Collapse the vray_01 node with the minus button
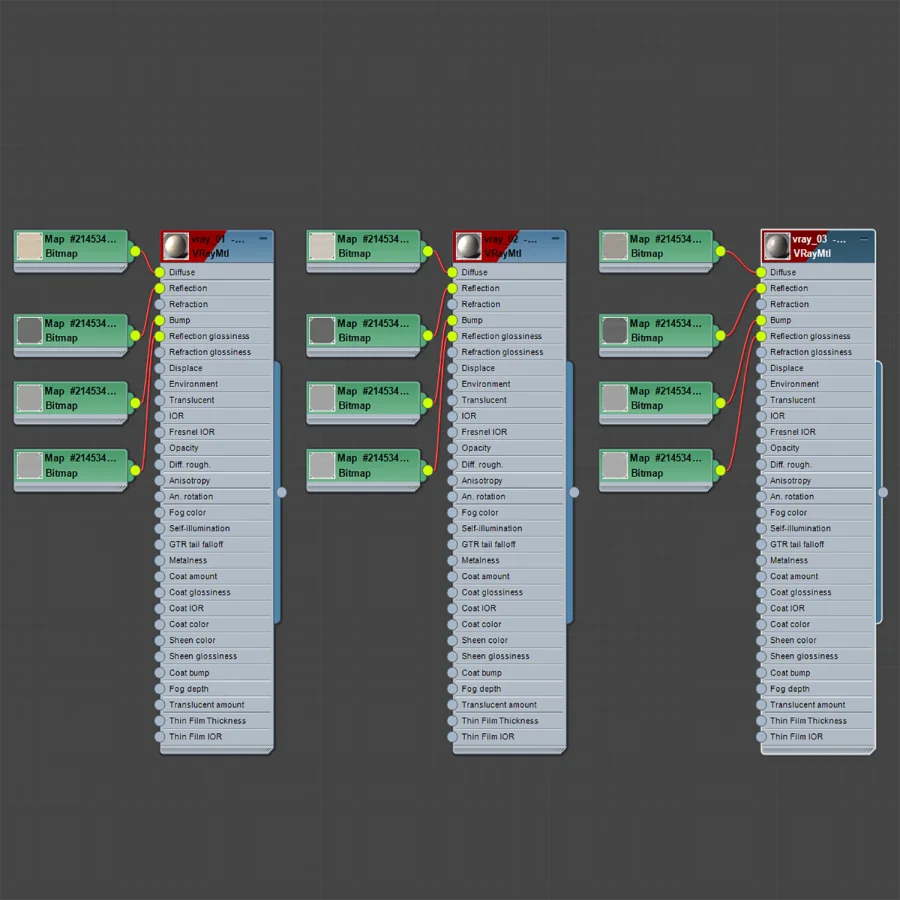The width and height of the screenshot is (900, 900). [x=263, y=238]
